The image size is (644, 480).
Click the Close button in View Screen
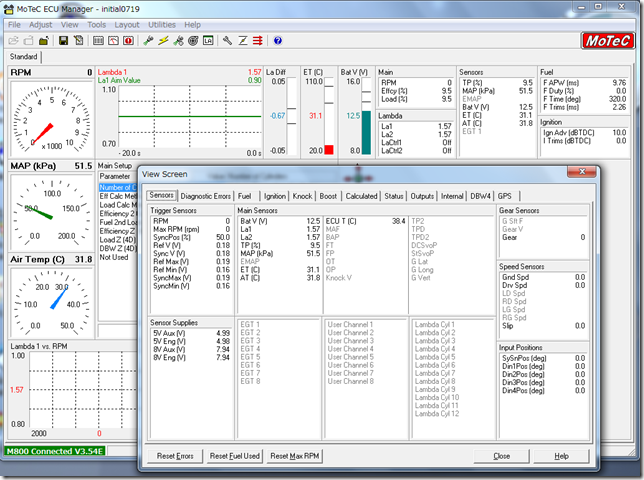(x=501, y=456)
